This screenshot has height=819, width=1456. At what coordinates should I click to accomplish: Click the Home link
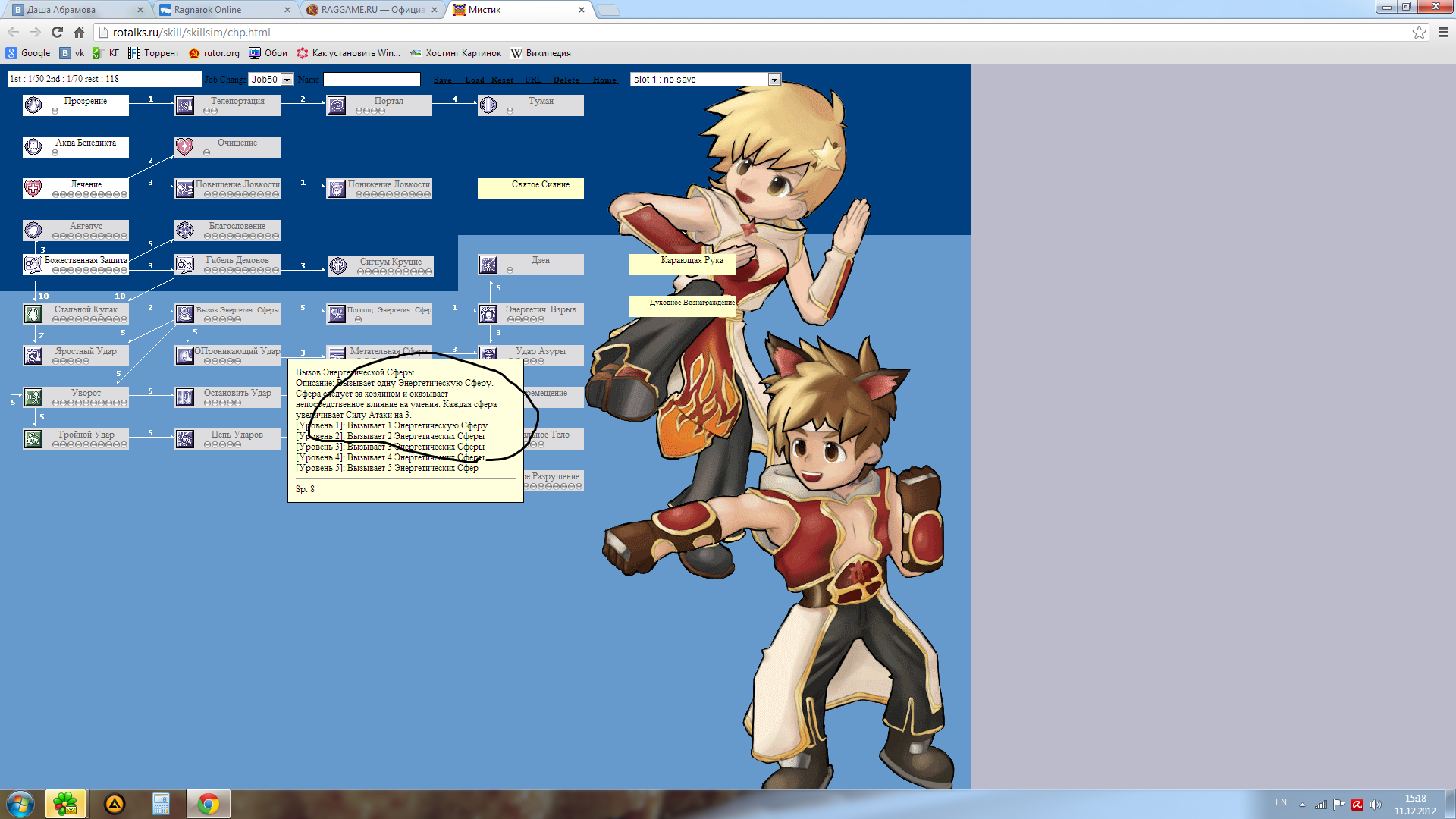coord(604,80)
